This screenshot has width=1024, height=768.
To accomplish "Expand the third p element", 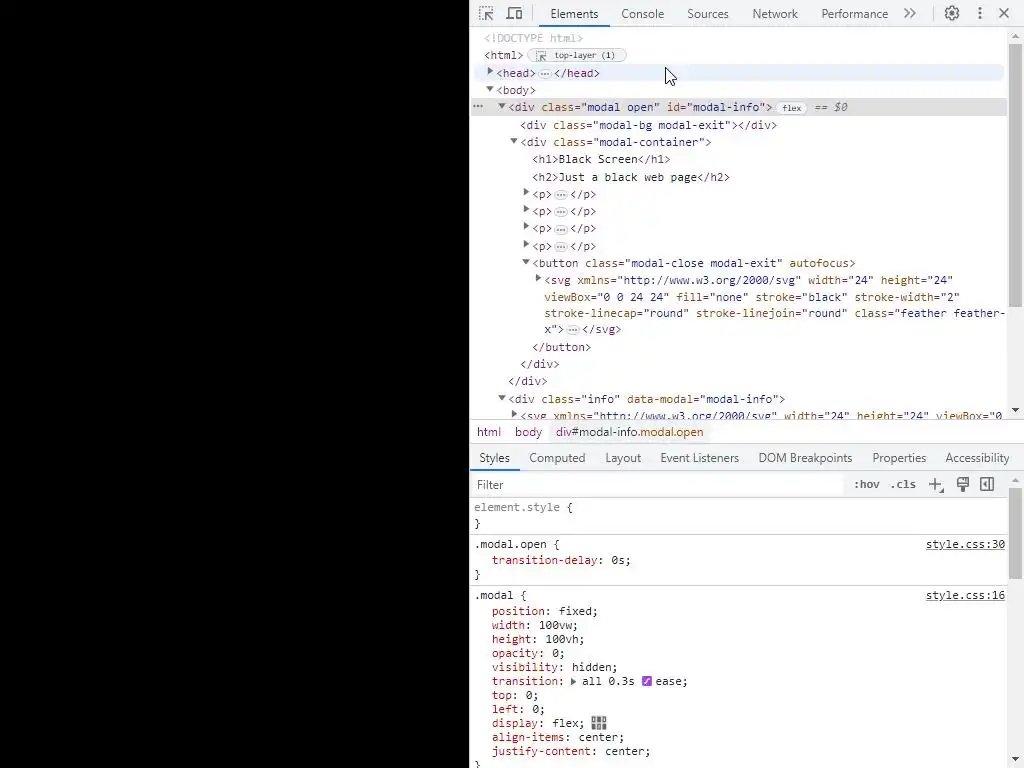I will tap(526, 227).
